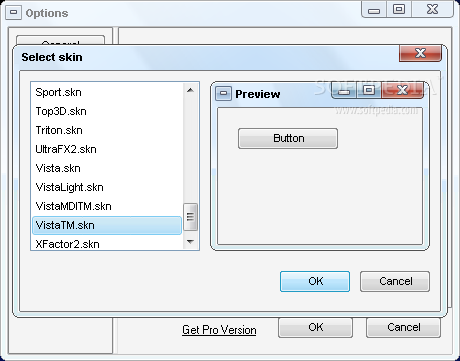
Task: Click the skin list scroll up arrow
Action: [190, 90]
